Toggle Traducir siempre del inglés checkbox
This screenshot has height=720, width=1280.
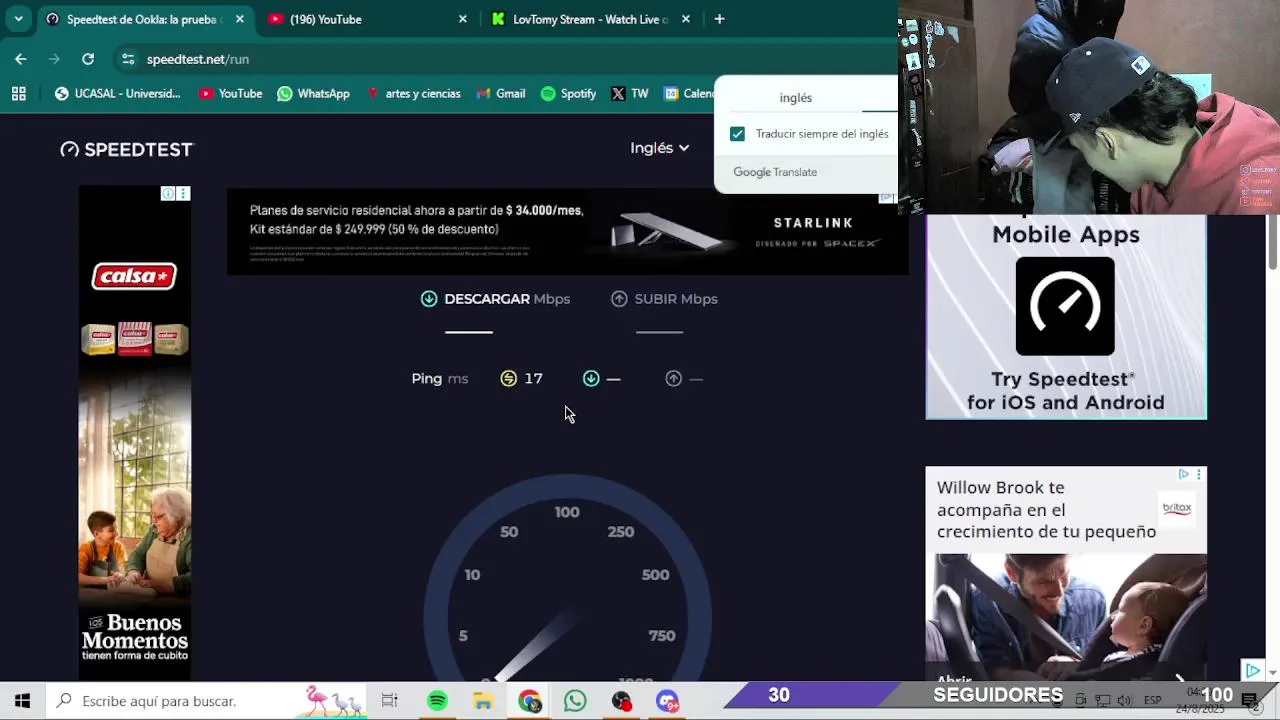click(737, 133)
